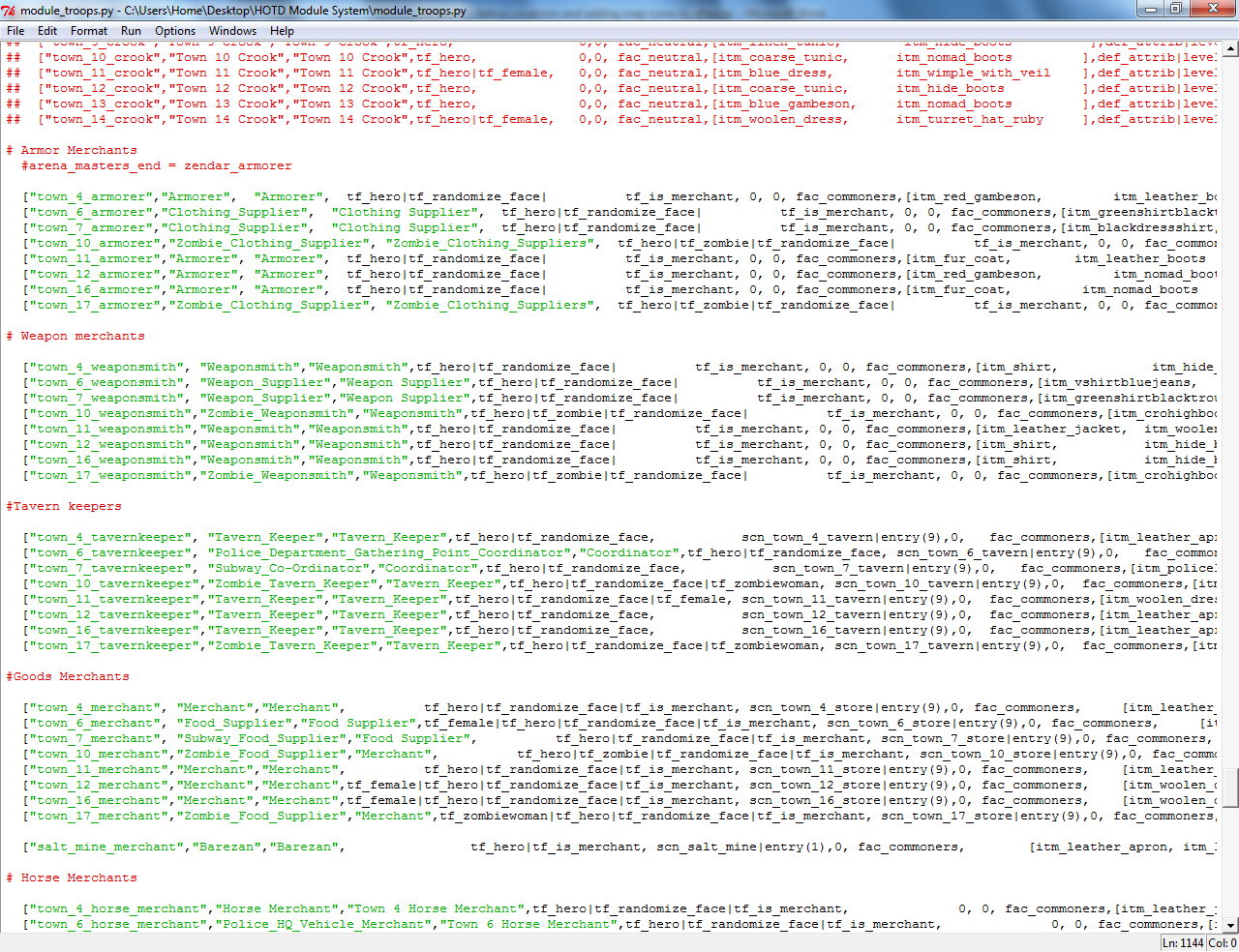Click the "Subway_Food_Supplier" string
Screen dimensions: 1239x952
point(261,738)
